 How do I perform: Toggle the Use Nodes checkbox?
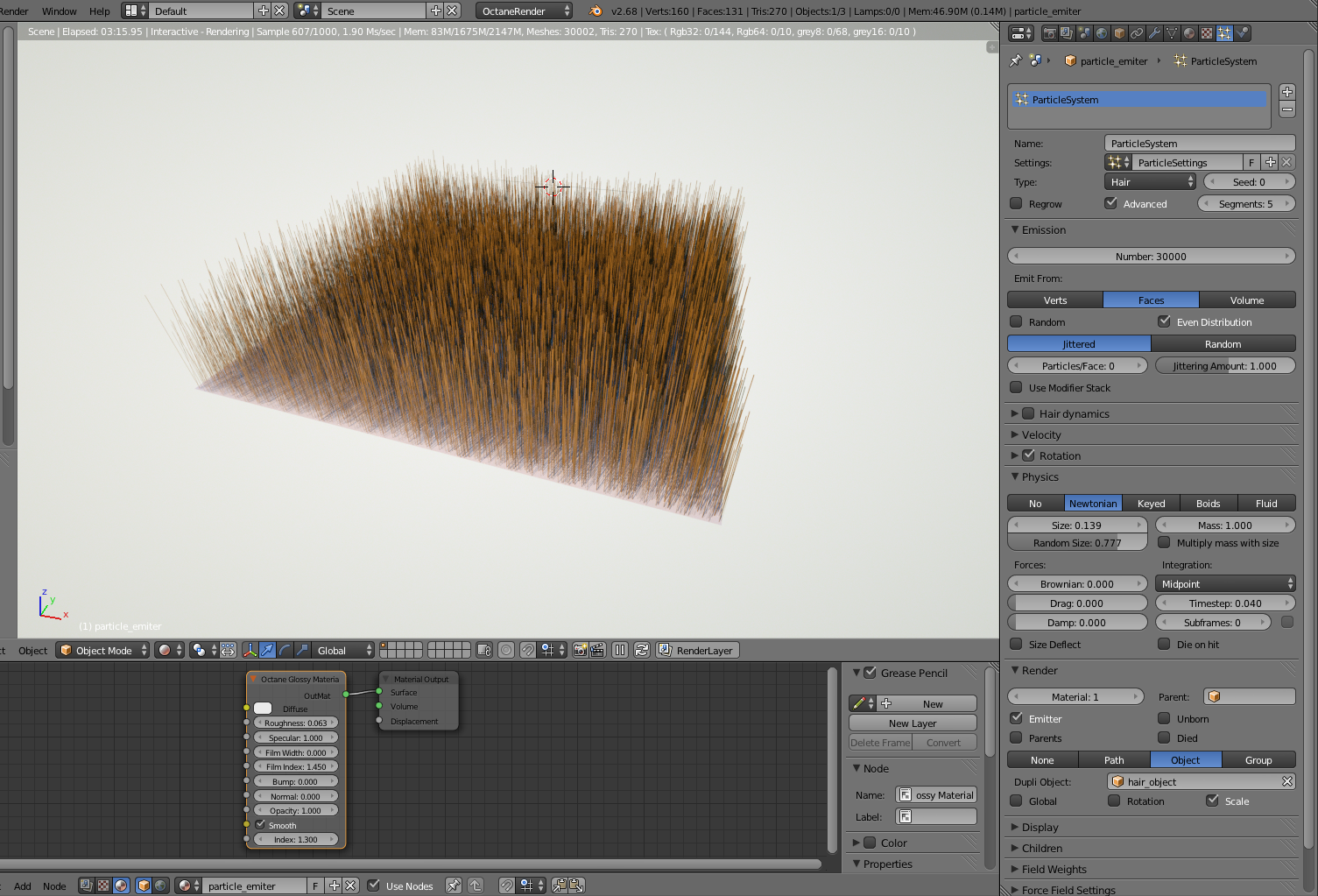click(374, 885)
